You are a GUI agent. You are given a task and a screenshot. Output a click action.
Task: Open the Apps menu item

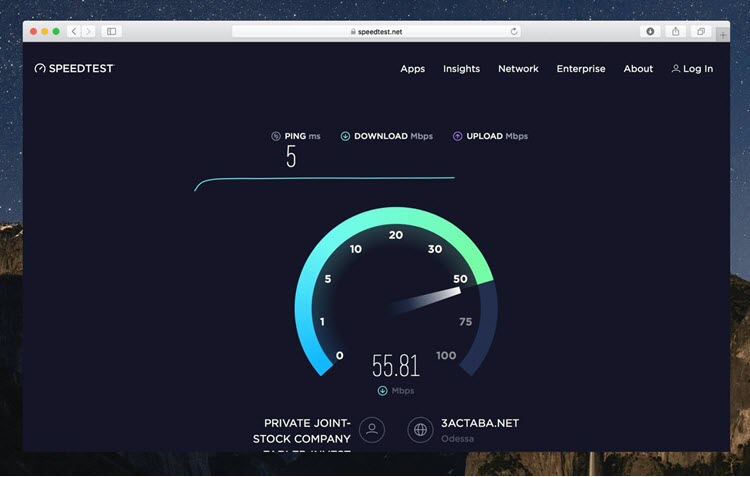click(x=412, y=69)
